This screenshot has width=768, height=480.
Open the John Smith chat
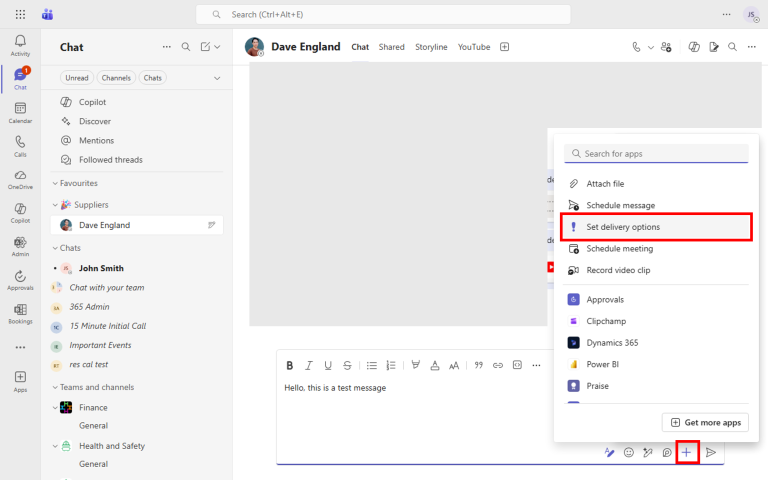pyautogui.click(x=101, y=268)
